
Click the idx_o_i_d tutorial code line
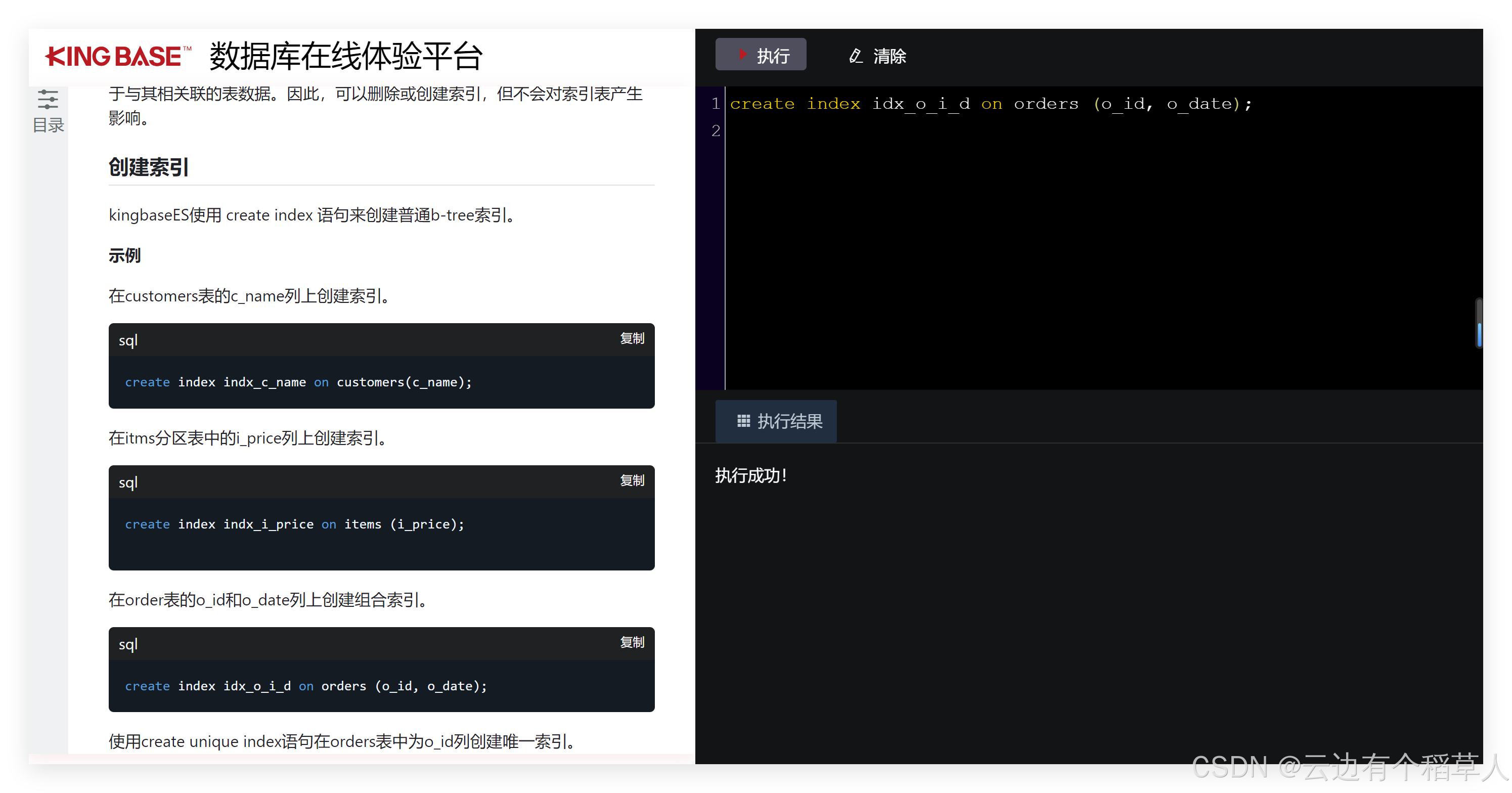[306, 686]
